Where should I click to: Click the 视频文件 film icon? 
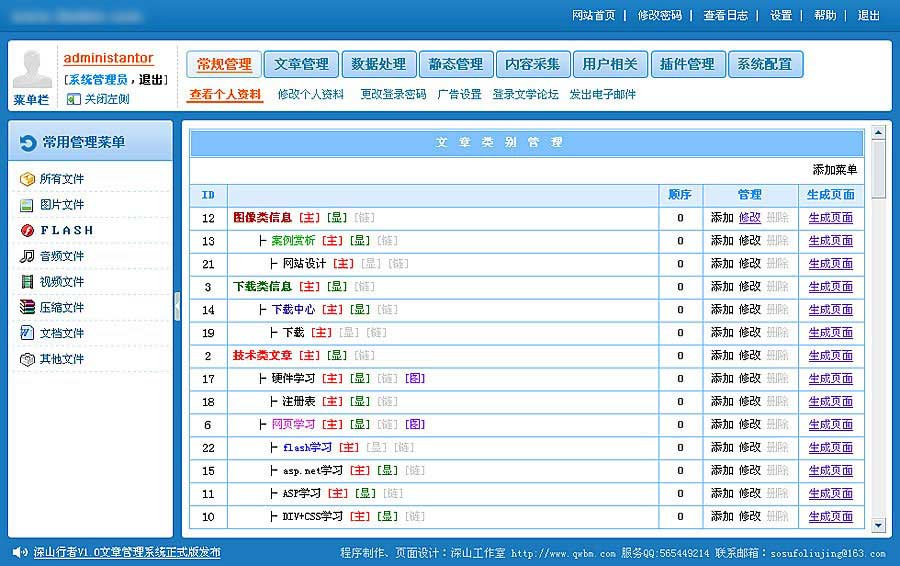coord(27,282)
